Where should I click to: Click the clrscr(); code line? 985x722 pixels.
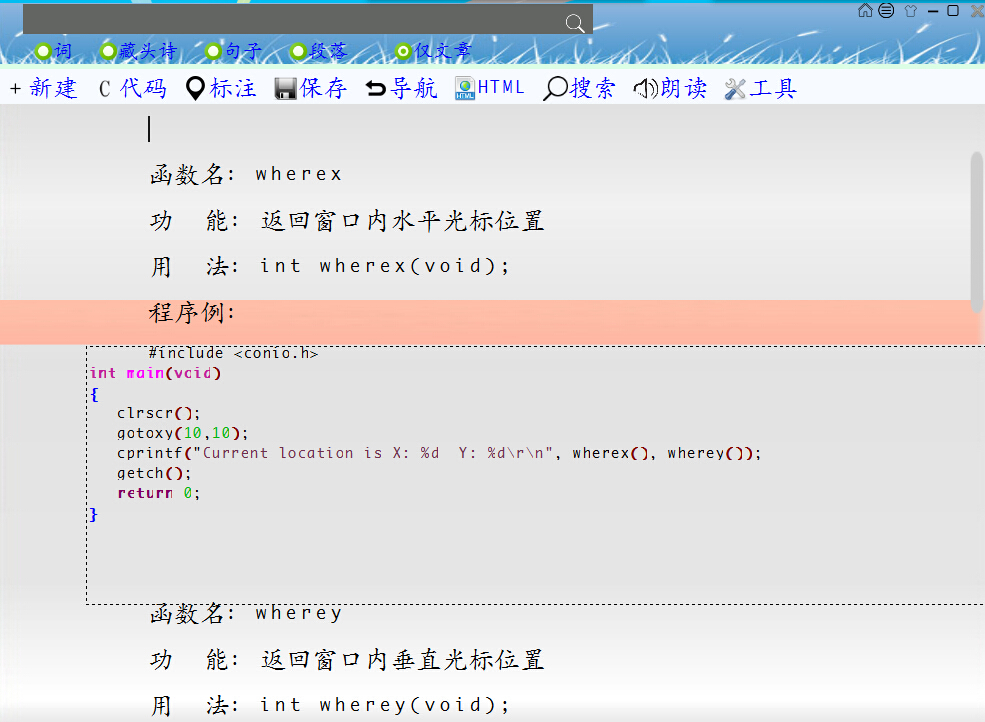pyautogui.click(x=158, y=413)
